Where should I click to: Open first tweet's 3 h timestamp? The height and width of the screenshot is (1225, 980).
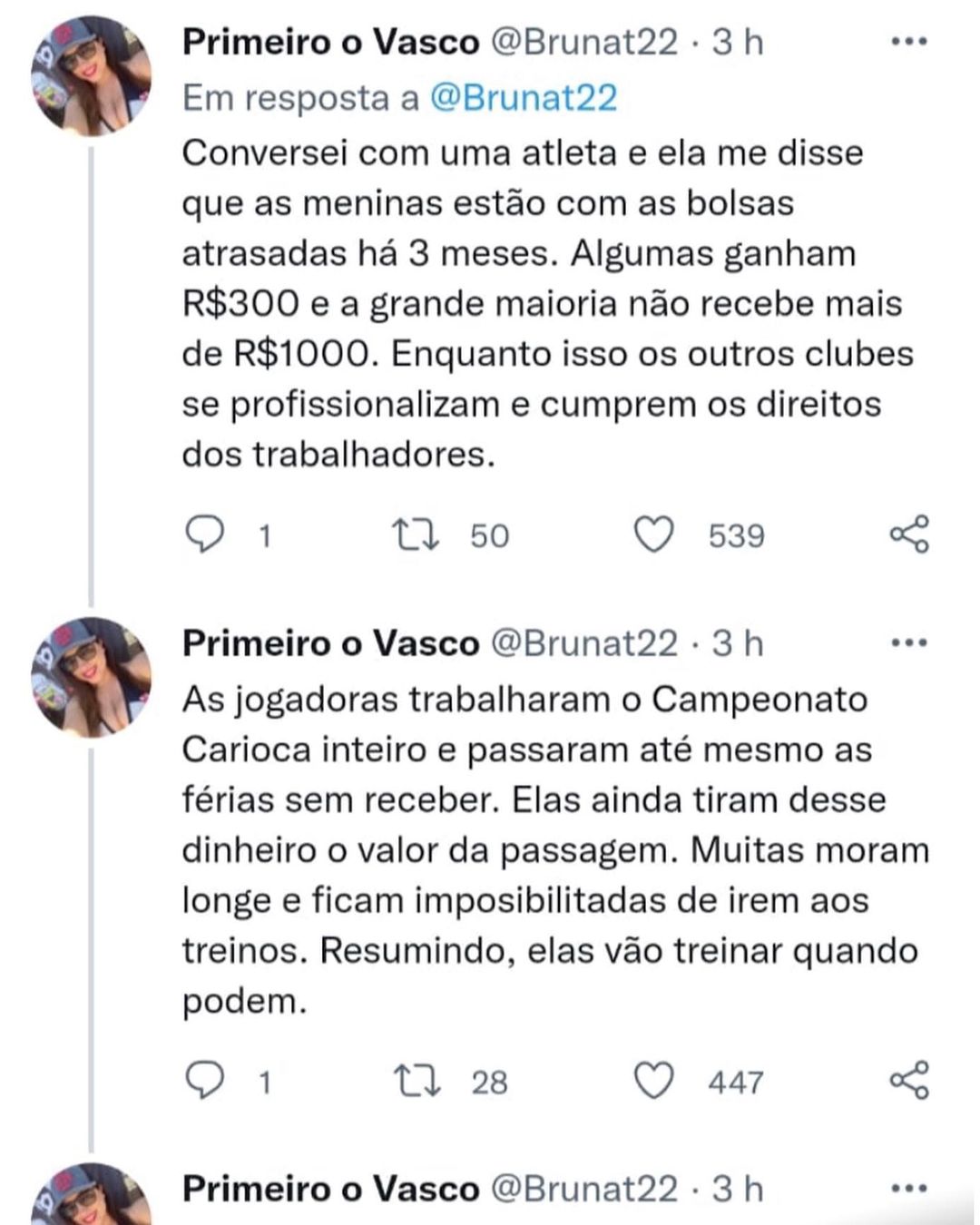[737, 42]
